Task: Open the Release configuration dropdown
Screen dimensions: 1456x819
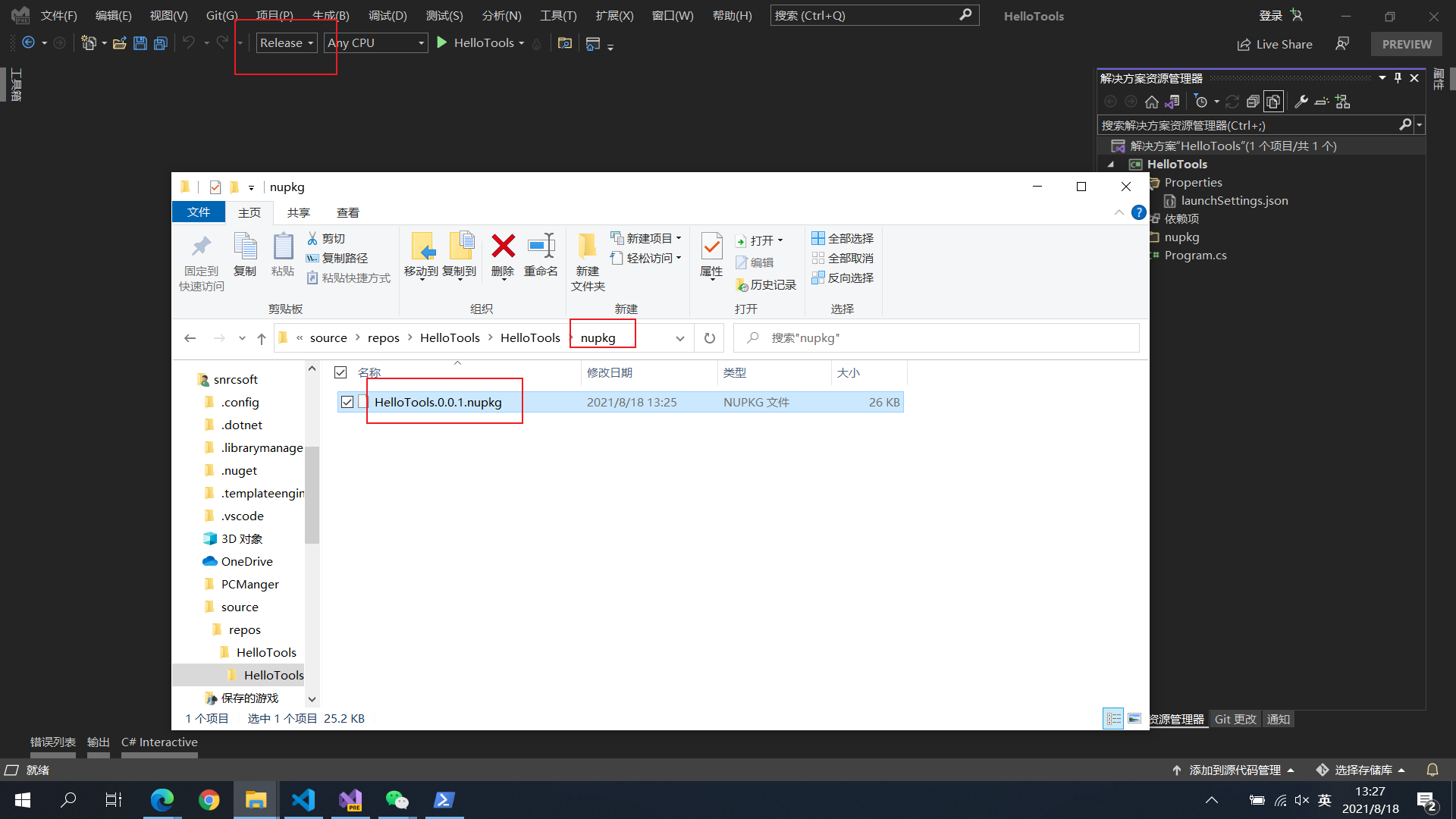Action: [x=287, y=43]
